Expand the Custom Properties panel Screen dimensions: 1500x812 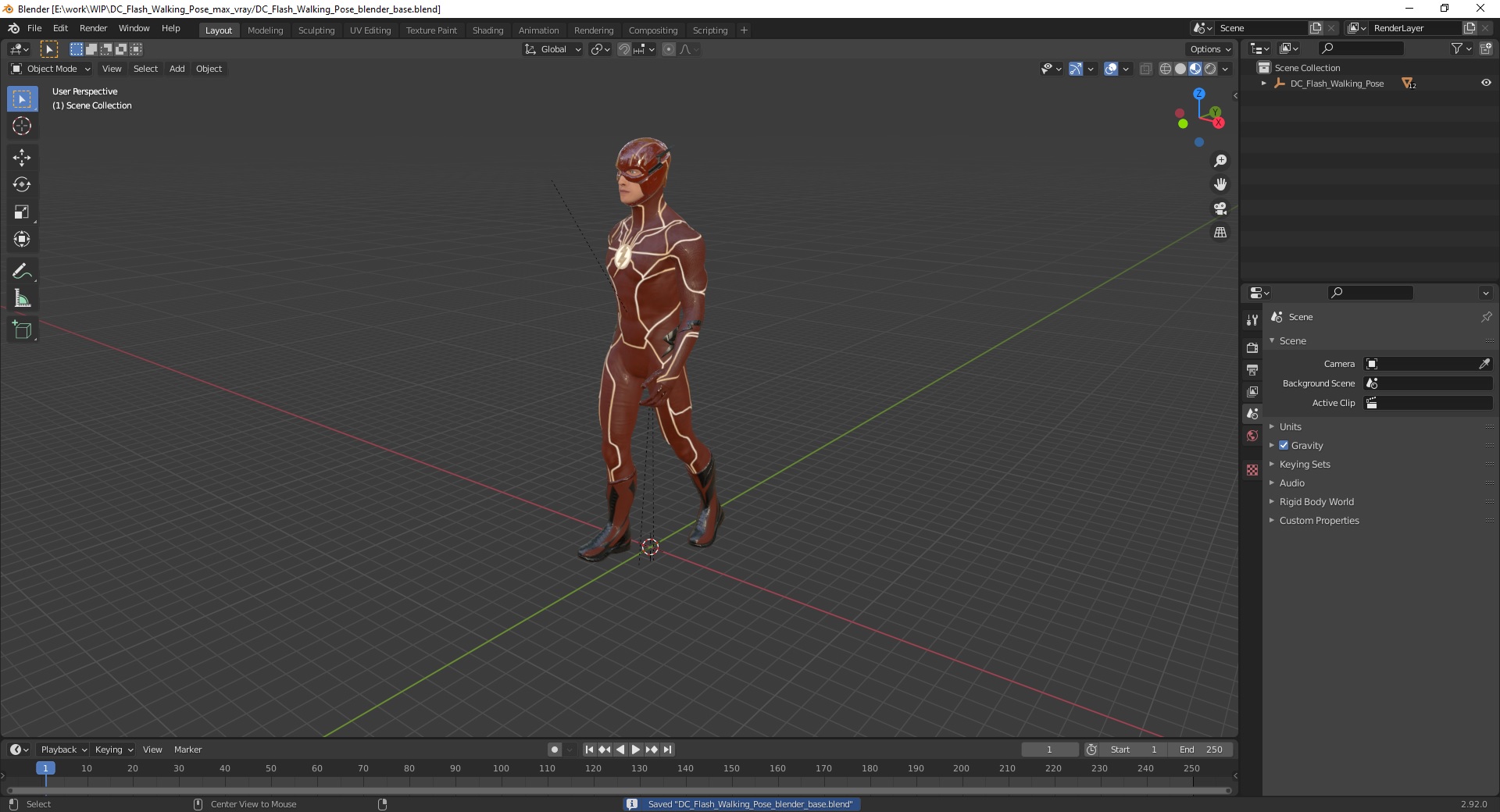[1319, 521]
